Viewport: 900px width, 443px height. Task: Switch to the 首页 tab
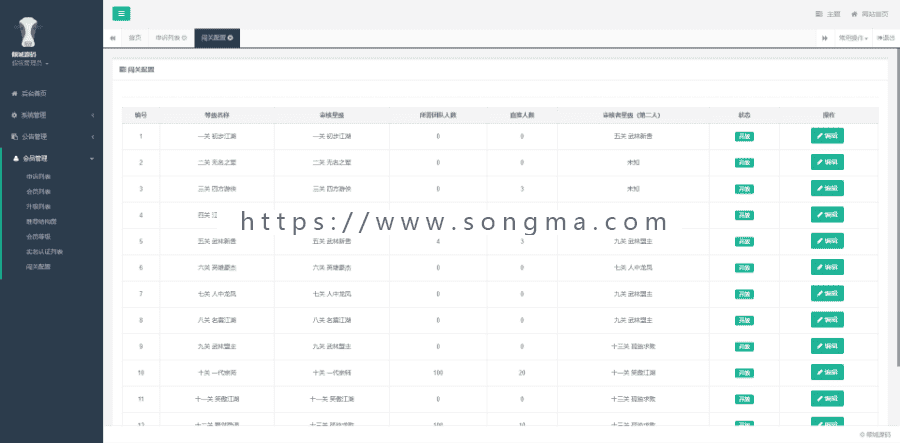point(135,38)
